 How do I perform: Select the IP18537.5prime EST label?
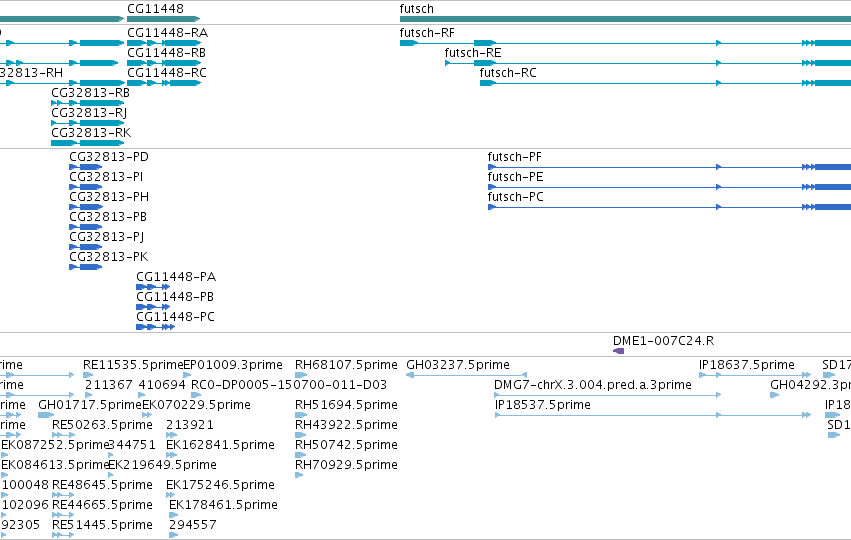point(543,405)
